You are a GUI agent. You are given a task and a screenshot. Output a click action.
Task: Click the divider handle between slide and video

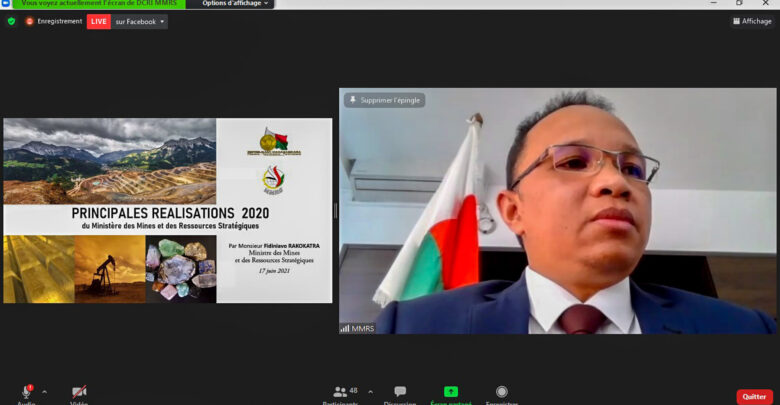[x=335, y=210]
